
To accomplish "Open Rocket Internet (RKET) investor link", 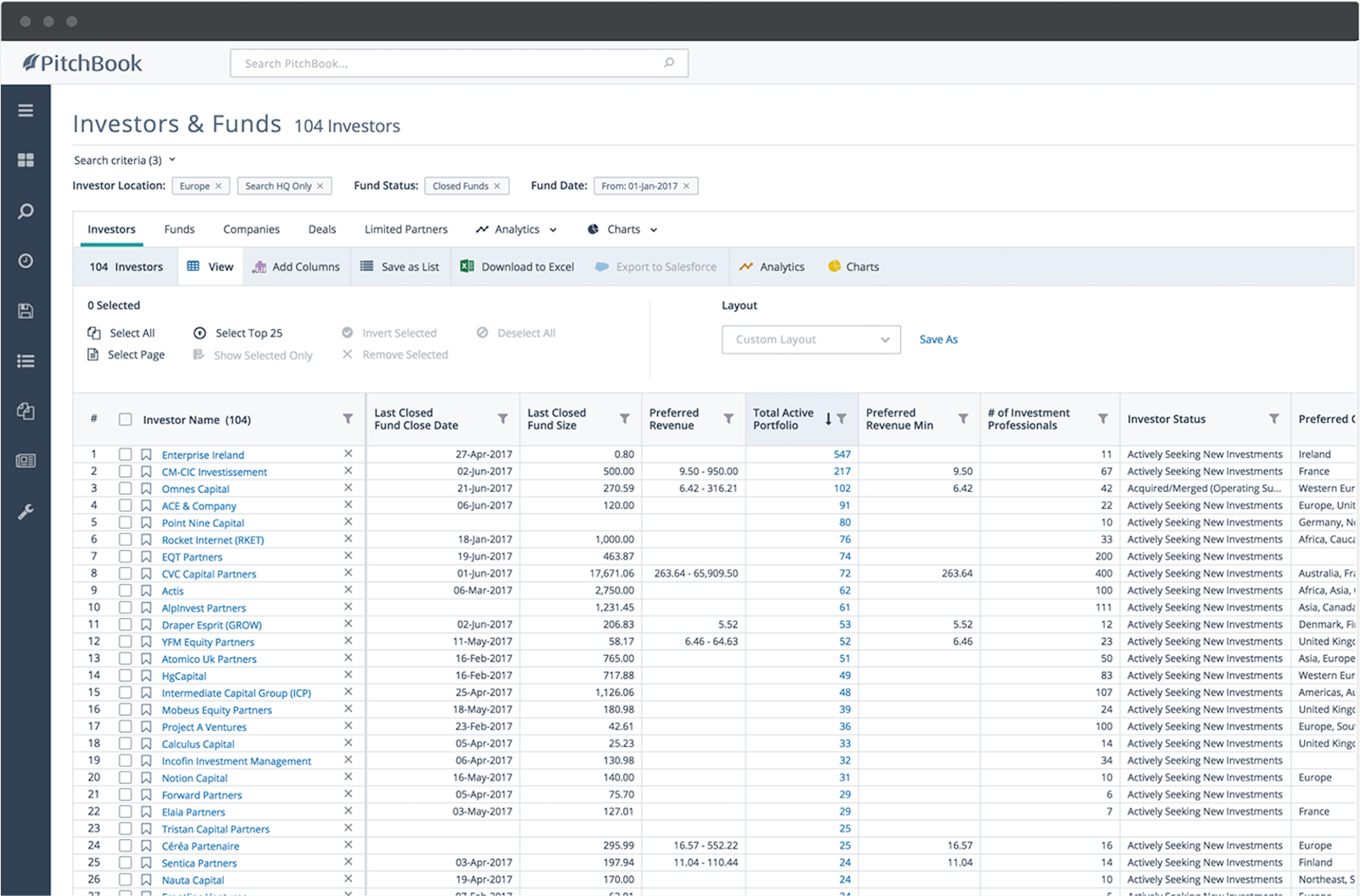I will coord(212,540).
